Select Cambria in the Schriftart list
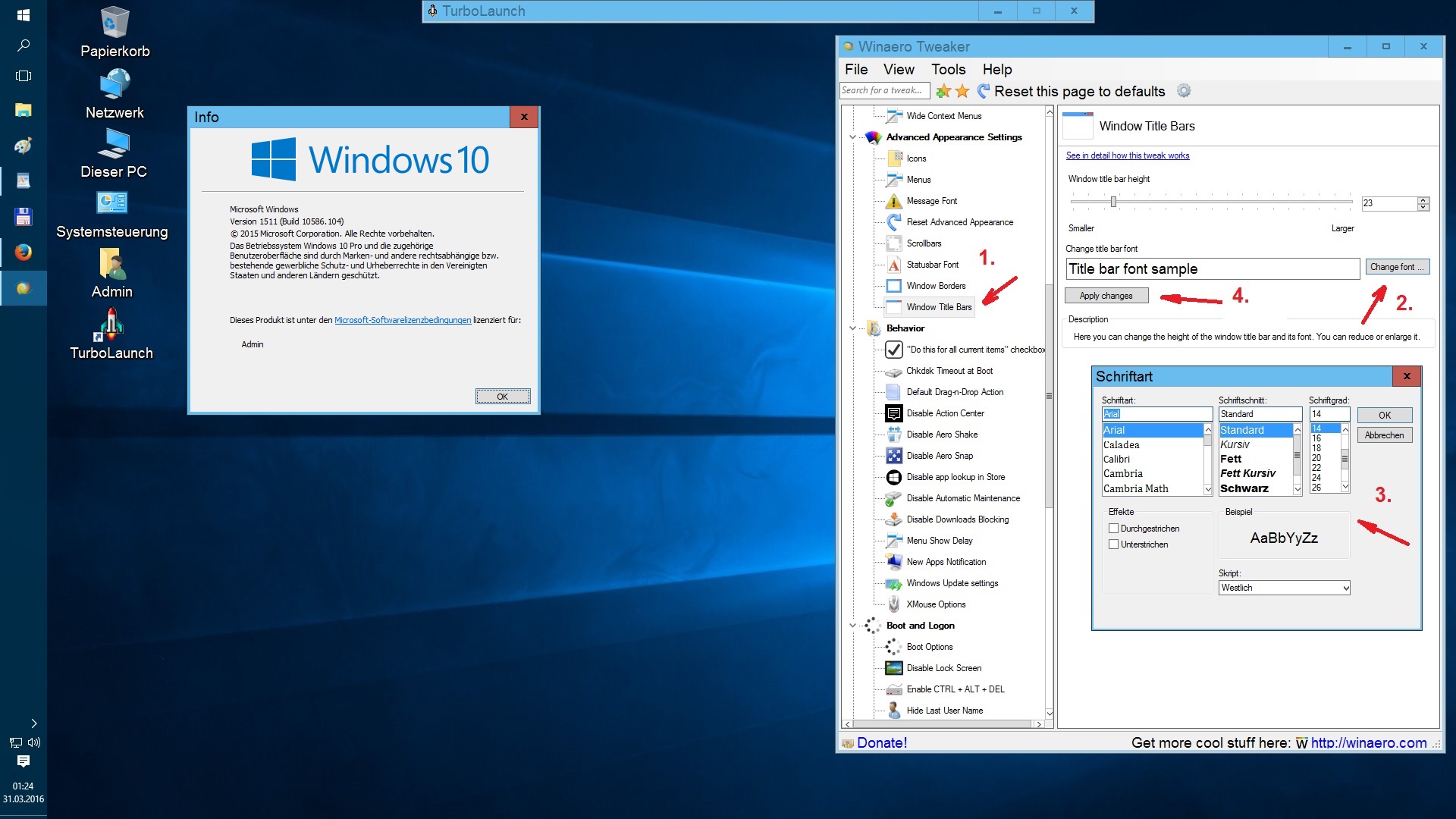 (1123, 474)
